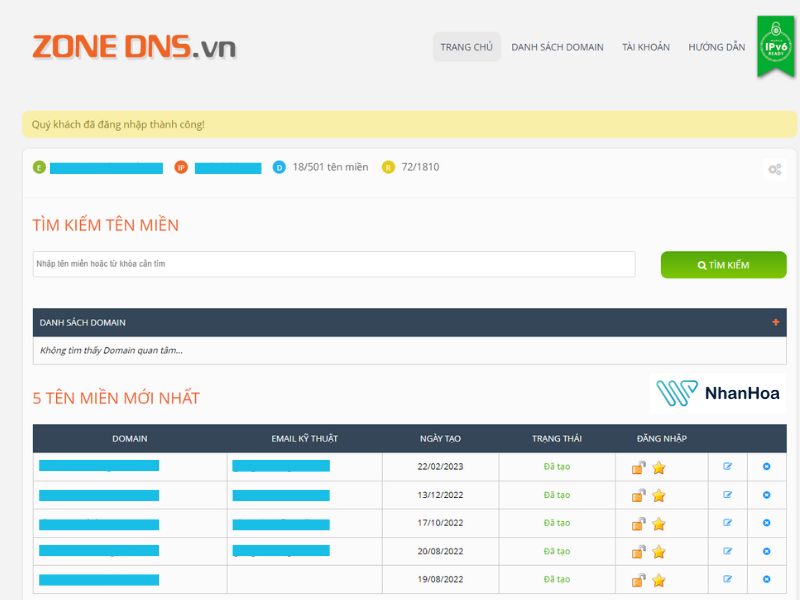Click the TRẠNG THÁI column header
Screen dimensions: 800x600
pyautogui.click(x=557, y=439)
